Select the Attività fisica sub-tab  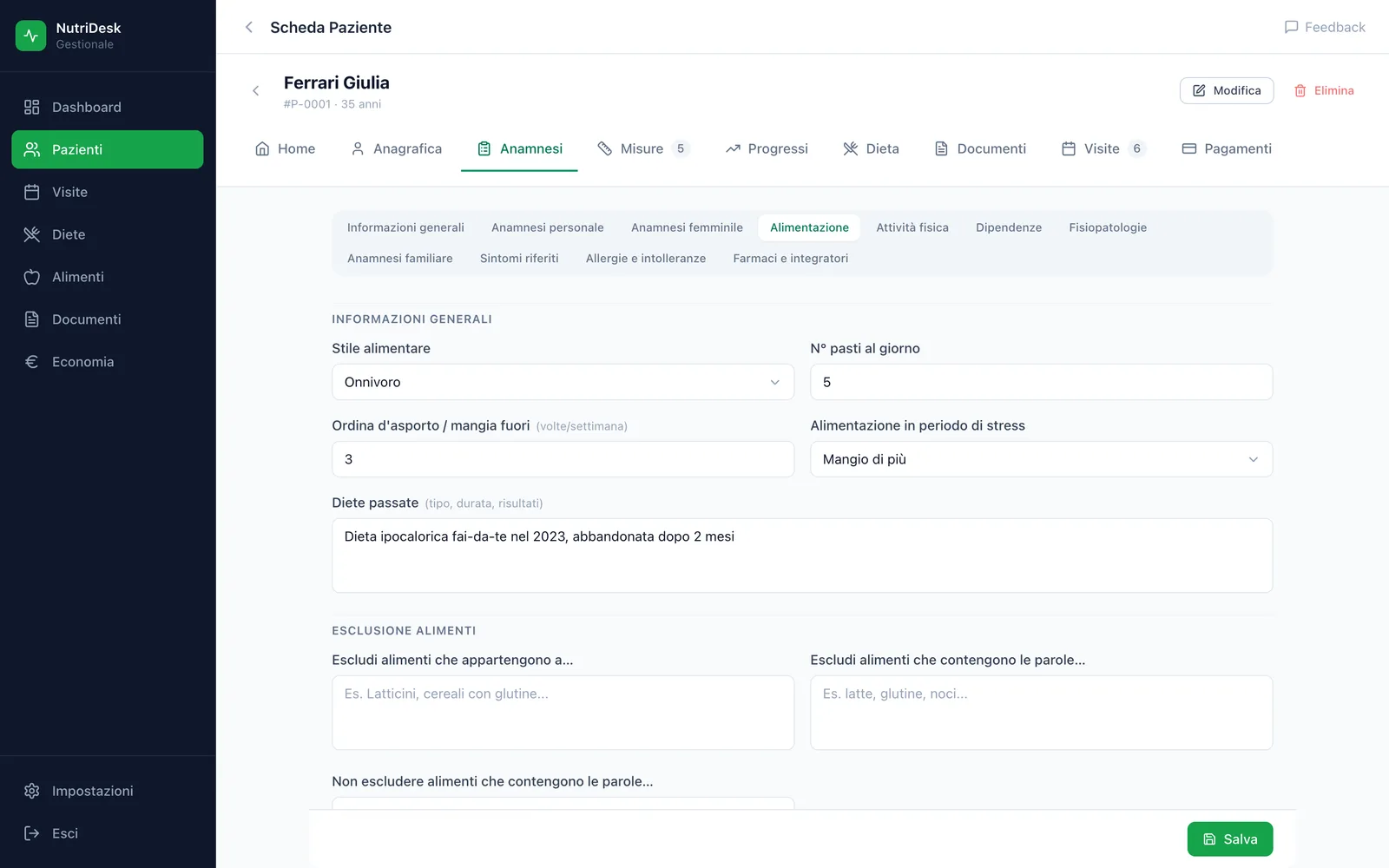[x=912, y=227]
